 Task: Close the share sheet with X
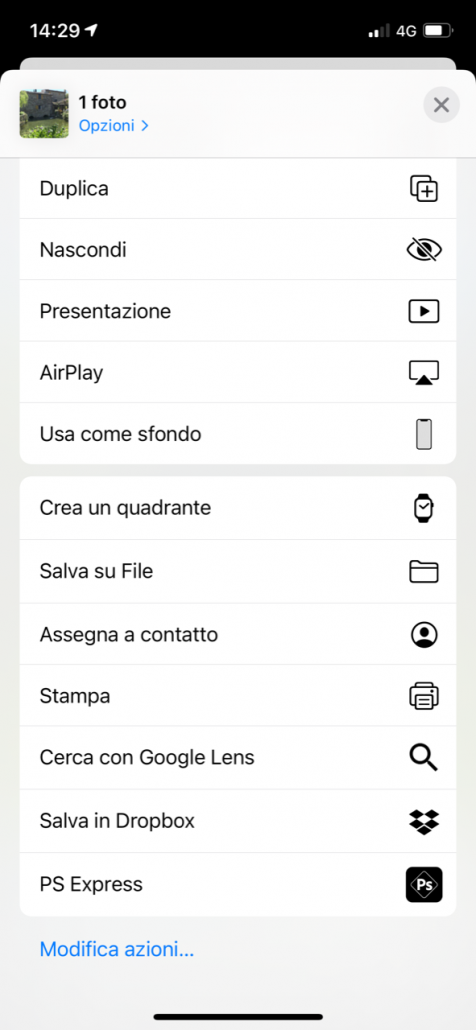(x=441, y=104)
